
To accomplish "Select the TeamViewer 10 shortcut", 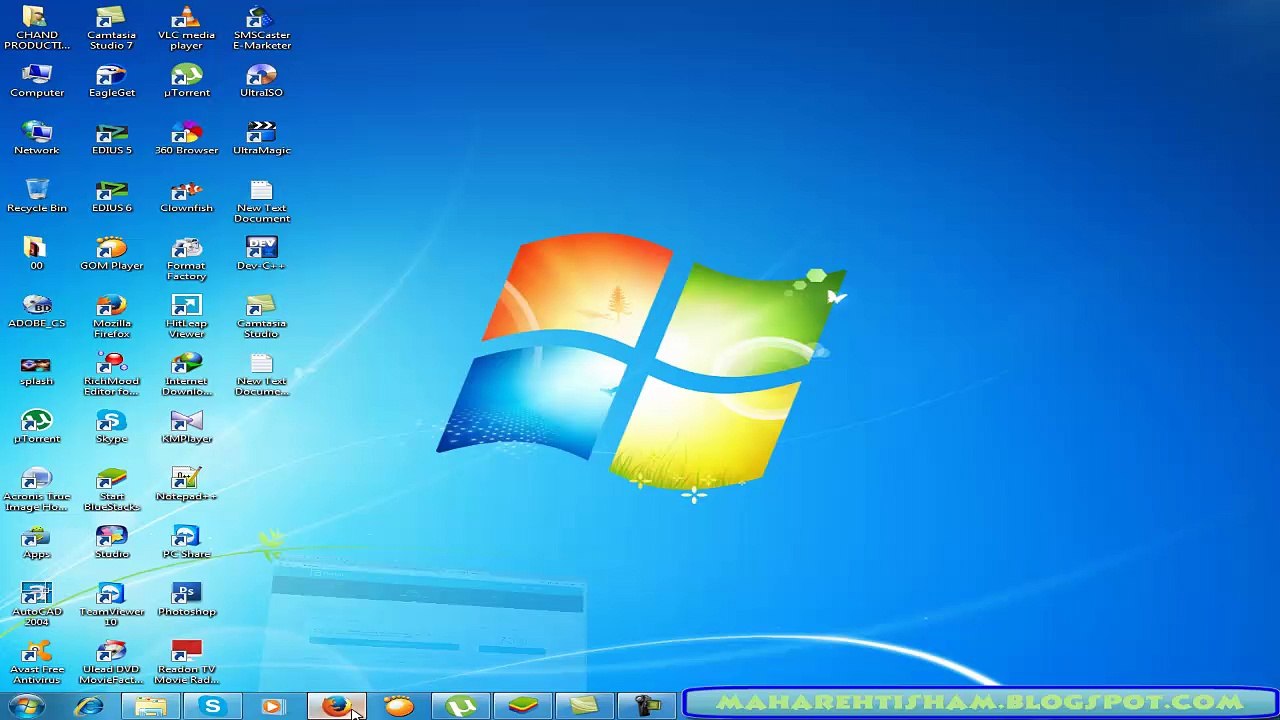I will 112,606.
